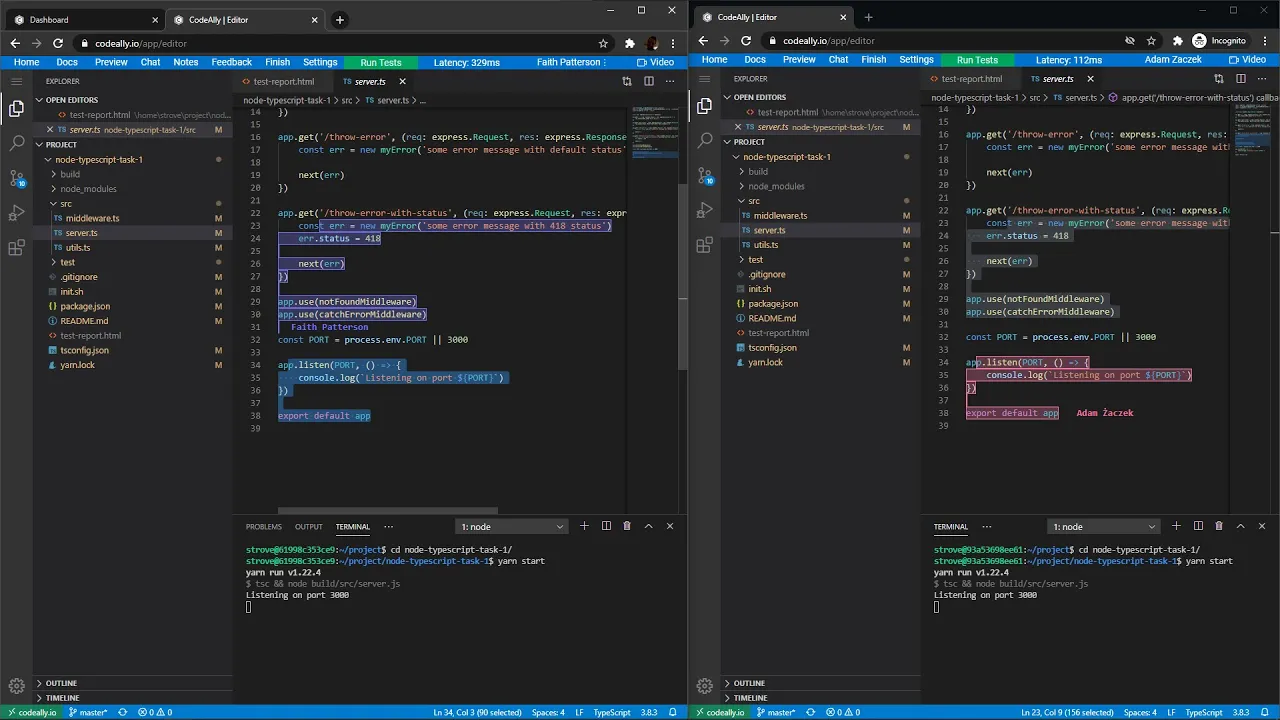Open Manage gear in left window activity bar
Image resolution: width=1280 pixels, height=720 pixels.
[16, 686]
